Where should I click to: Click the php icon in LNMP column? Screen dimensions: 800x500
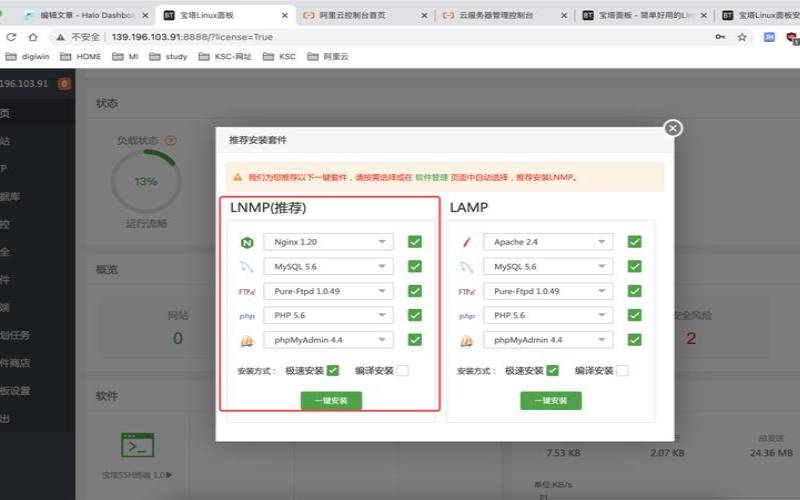click(x=247, y=316)
